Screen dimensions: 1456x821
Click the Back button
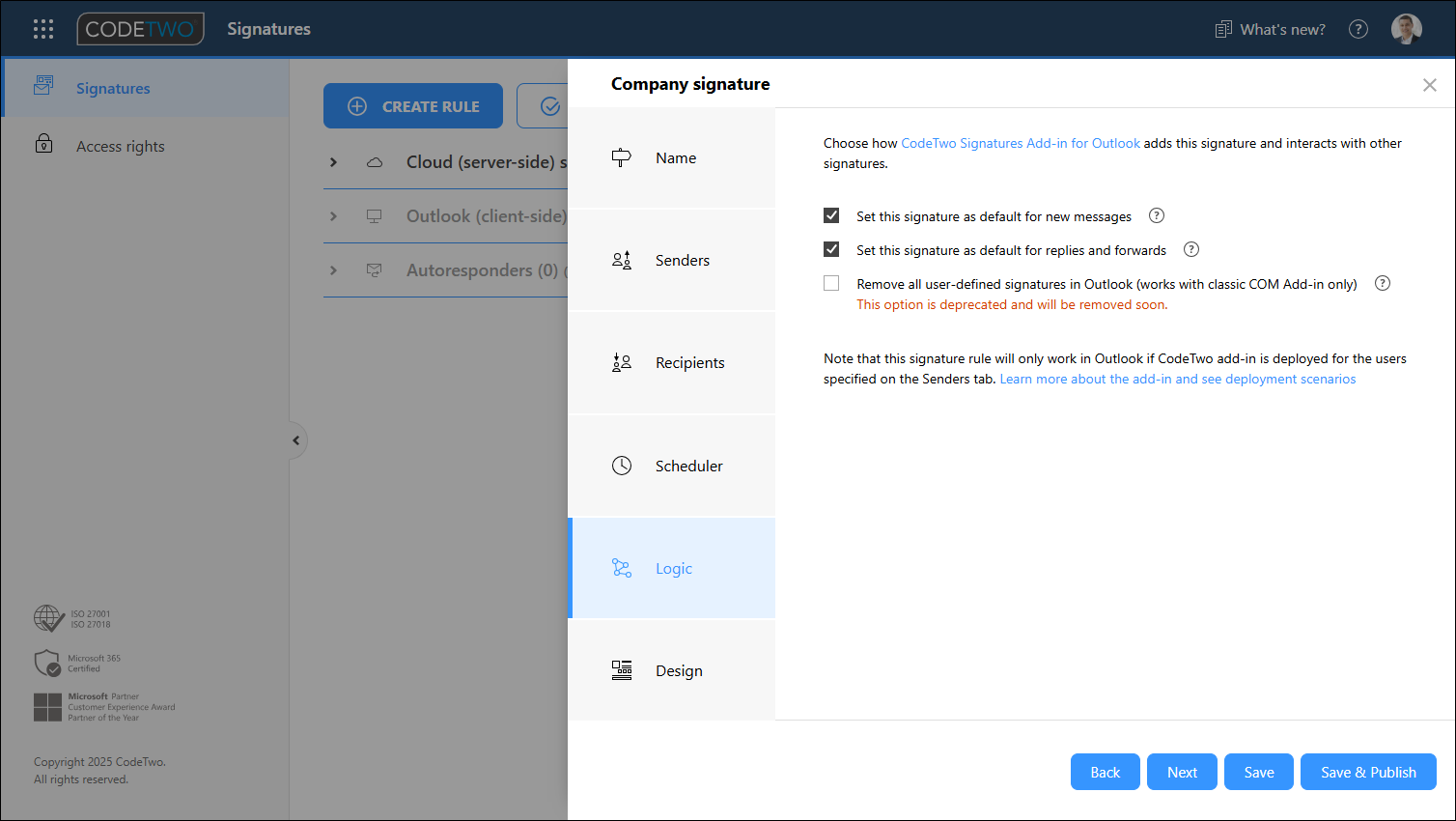pyautogui.click(x=1106, y=772)
